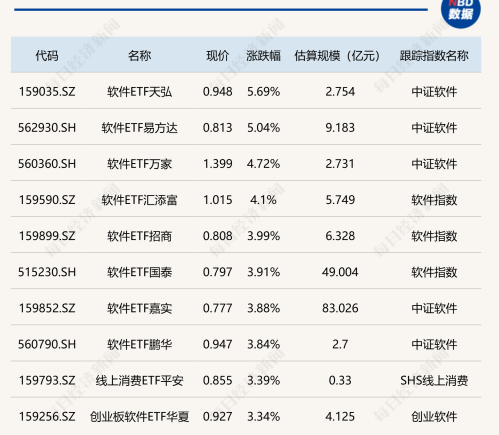
Task: Select code 159793.SZ
Action: click(47, 380)
